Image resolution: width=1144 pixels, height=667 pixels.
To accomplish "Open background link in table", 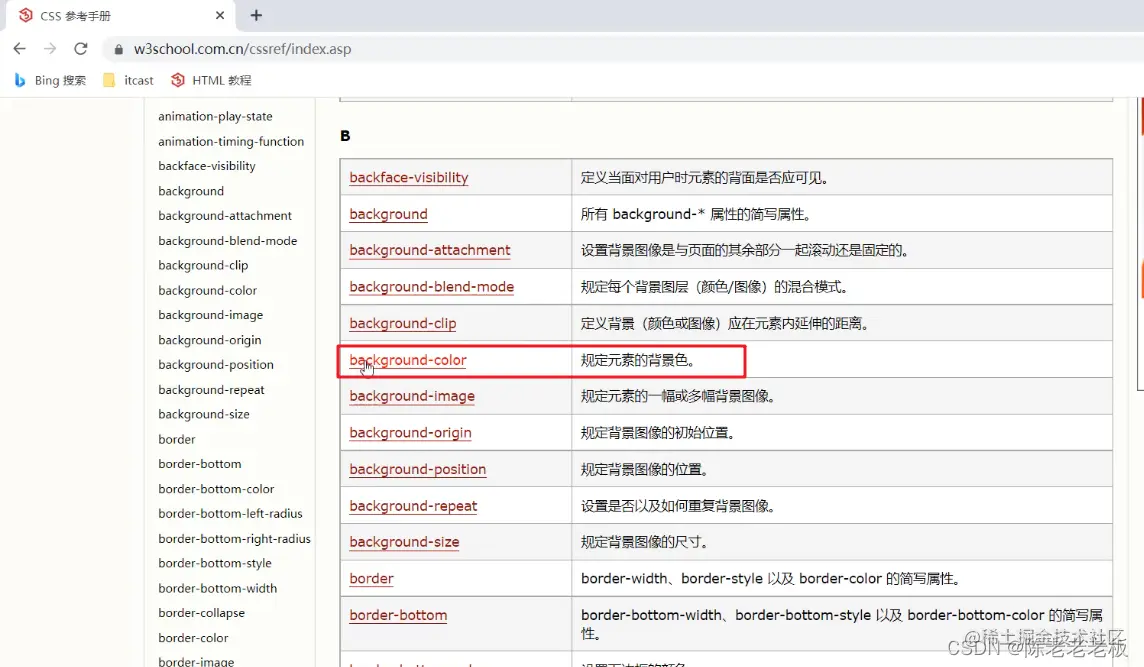I will click(388, 214).
